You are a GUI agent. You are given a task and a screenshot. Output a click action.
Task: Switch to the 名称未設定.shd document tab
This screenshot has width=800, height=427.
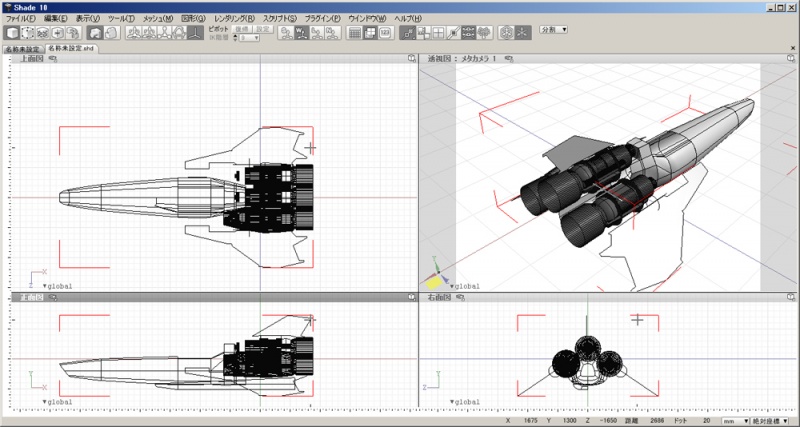71,48
